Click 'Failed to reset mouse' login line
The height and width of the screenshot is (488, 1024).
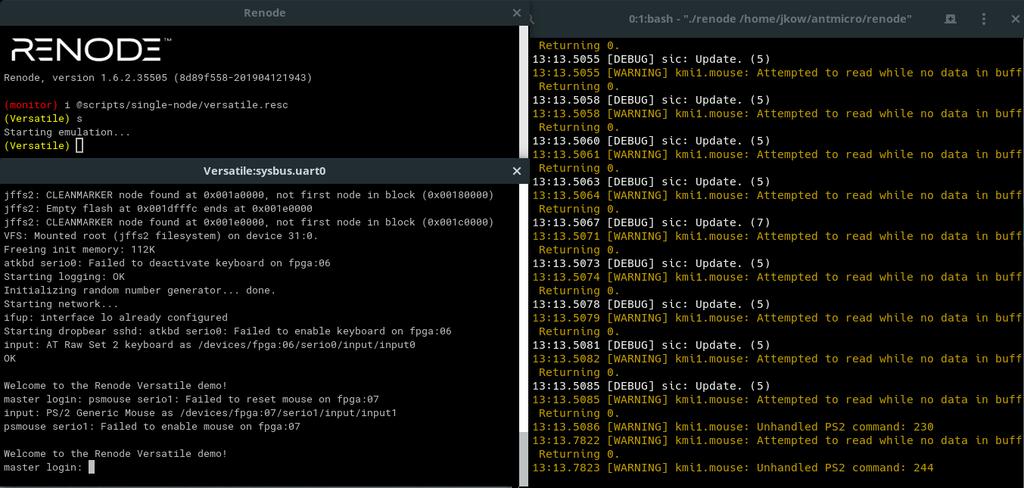(x=191, y=399)
